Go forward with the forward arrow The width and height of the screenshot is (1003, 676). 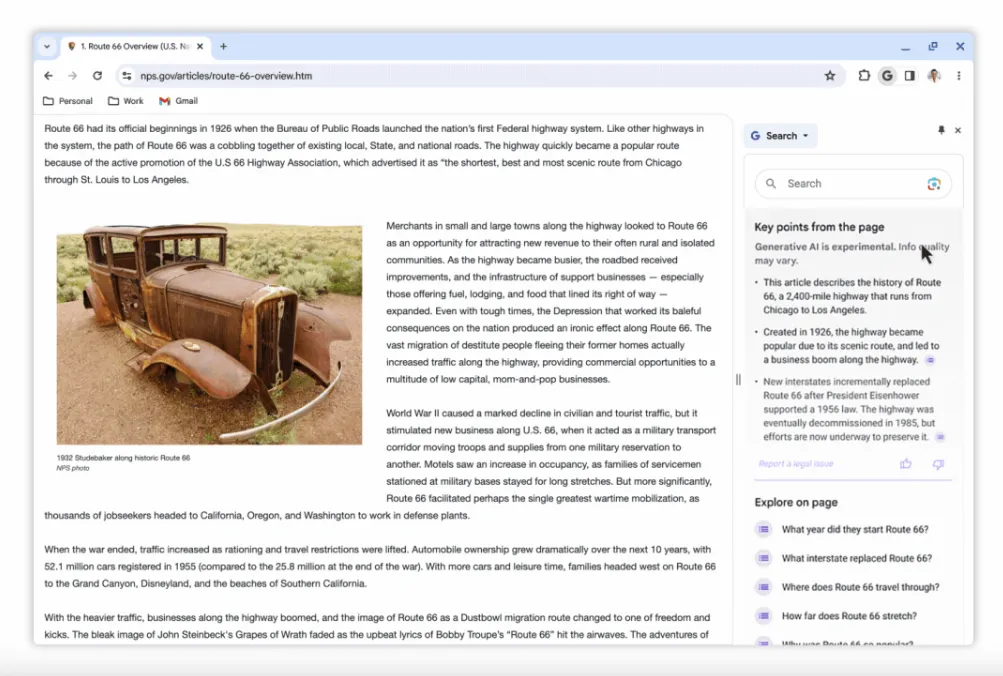[x=72, y=75]
